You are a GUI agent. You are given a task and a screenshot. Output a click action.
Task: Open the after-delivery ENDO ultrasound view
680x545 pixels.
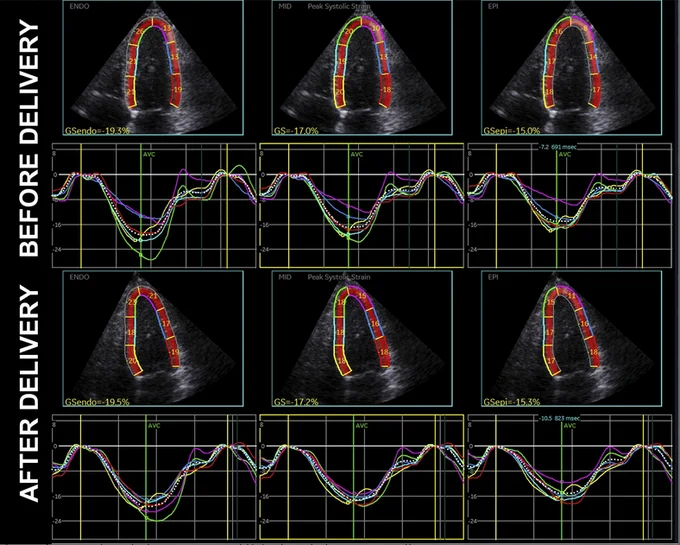click(x=153, y=339)
